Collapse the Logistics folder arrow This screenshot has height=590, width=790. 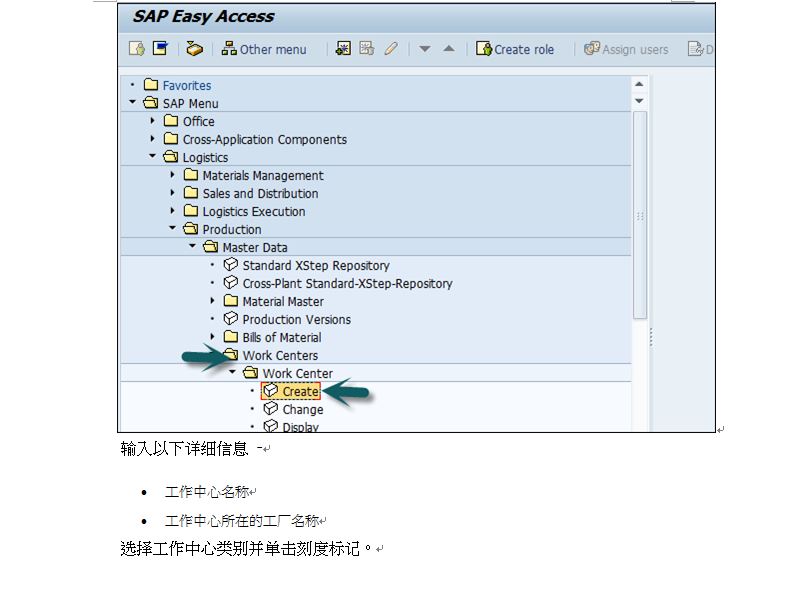pyautogui.click(x=153, y=156)
